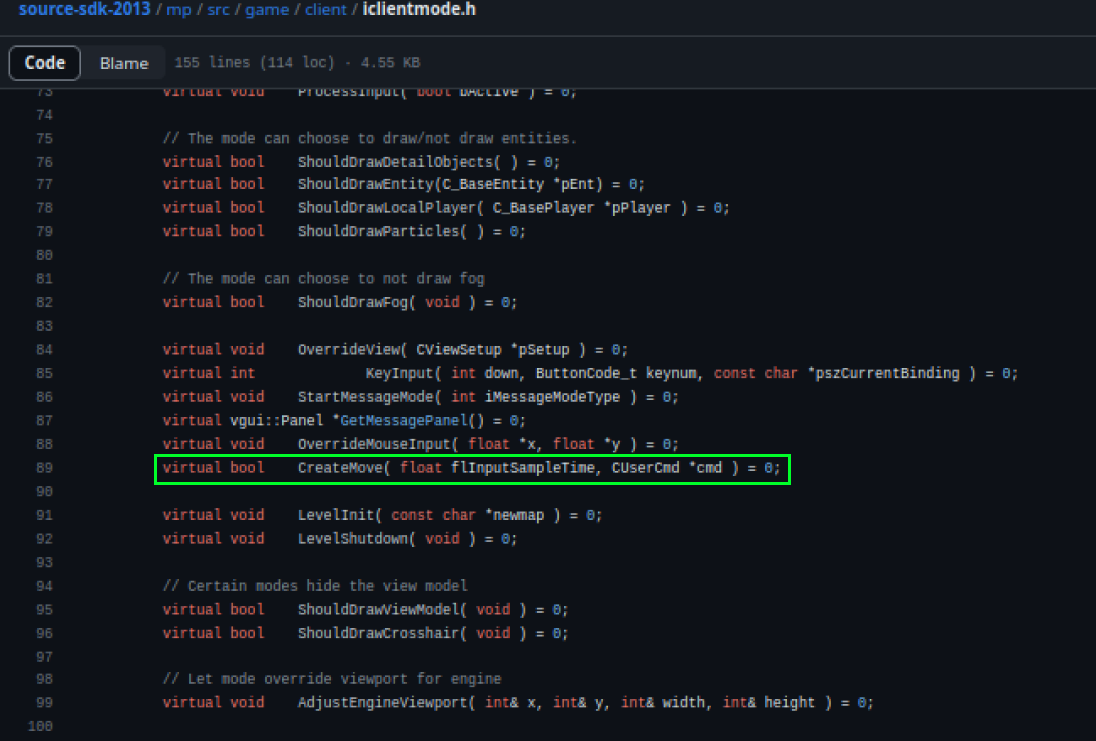The height and width of the screenshot is (741, 1096).
Task: Select line number 89
Action: pyautogui.click(x=43, y=468)
